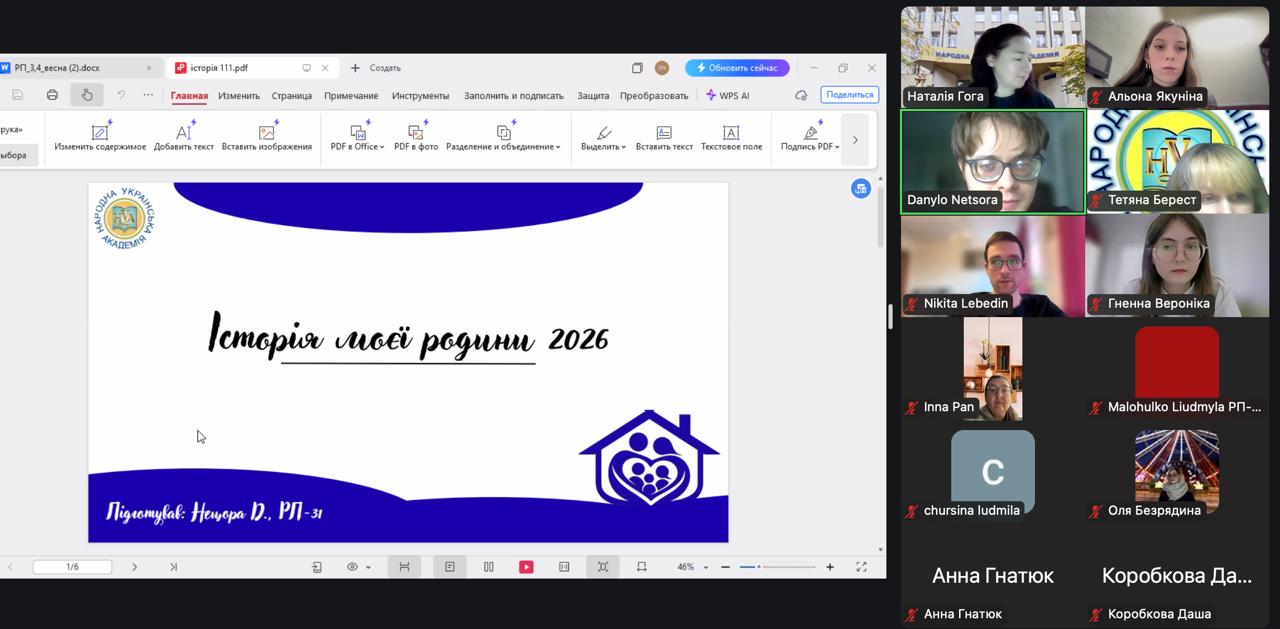Start slideshow with the red play icon
This screenshot has height=629, width=1280.
point(526,567)
